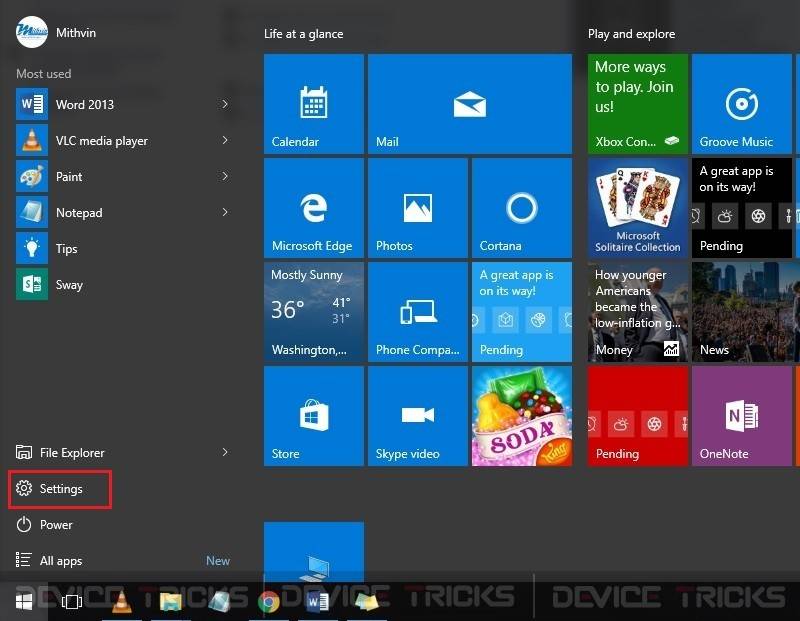The image size is (800, 621).
Task: Open Google Chrome from the taskbar
Action: pos(268,601)
